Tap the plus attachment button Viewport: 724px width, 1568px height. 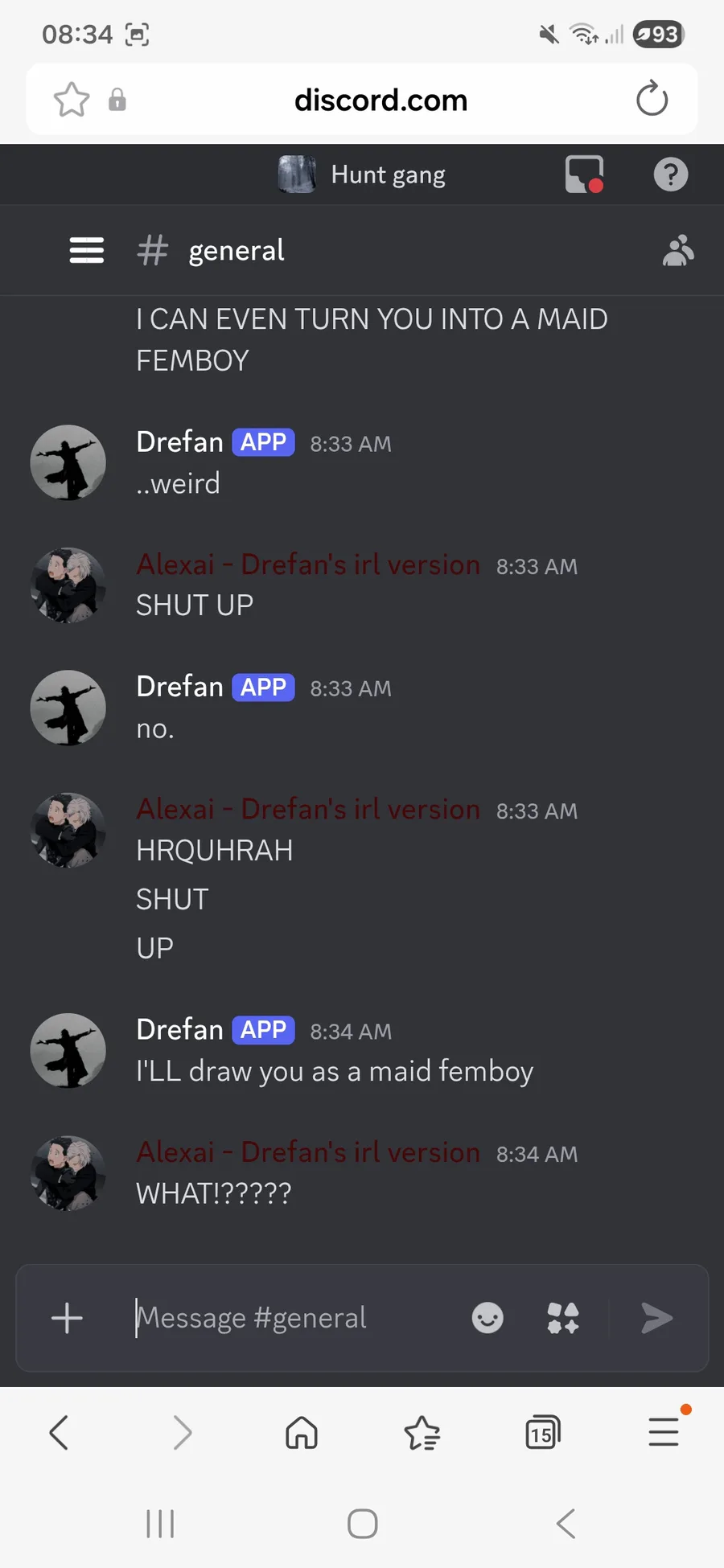(x=67, y=1318)
